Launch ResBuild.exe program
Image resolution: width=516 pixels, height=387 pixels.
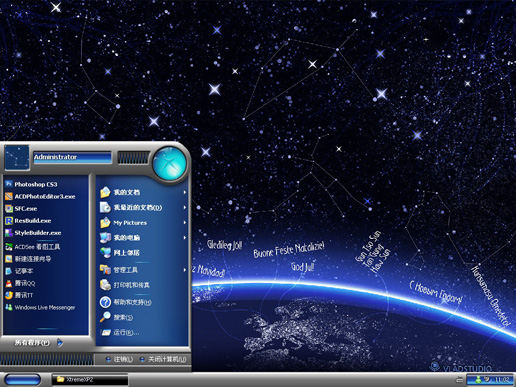tap(45, 221)
